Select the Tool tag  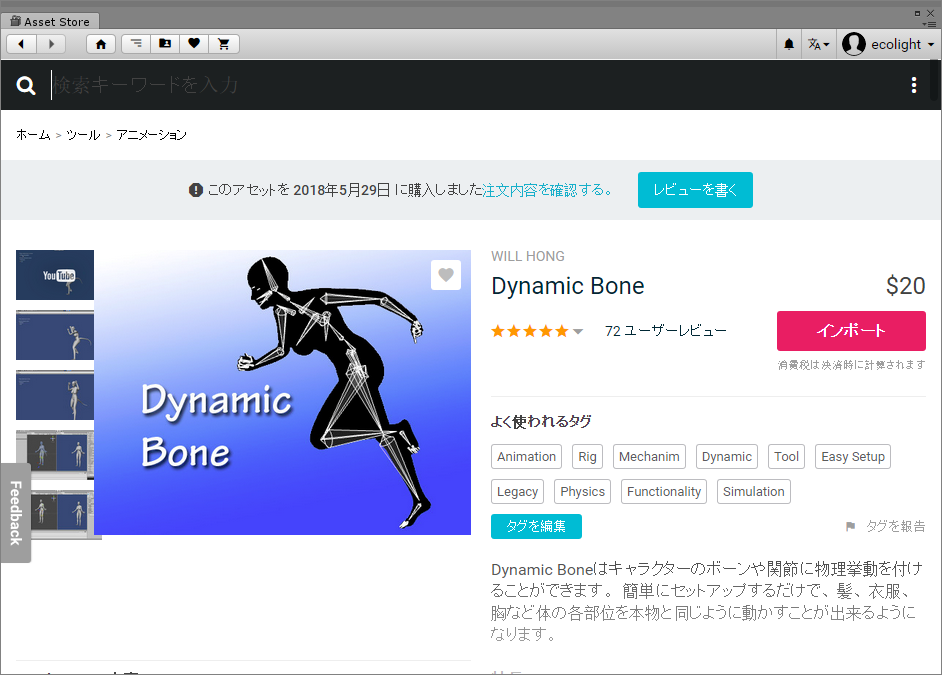click(786, 456)
